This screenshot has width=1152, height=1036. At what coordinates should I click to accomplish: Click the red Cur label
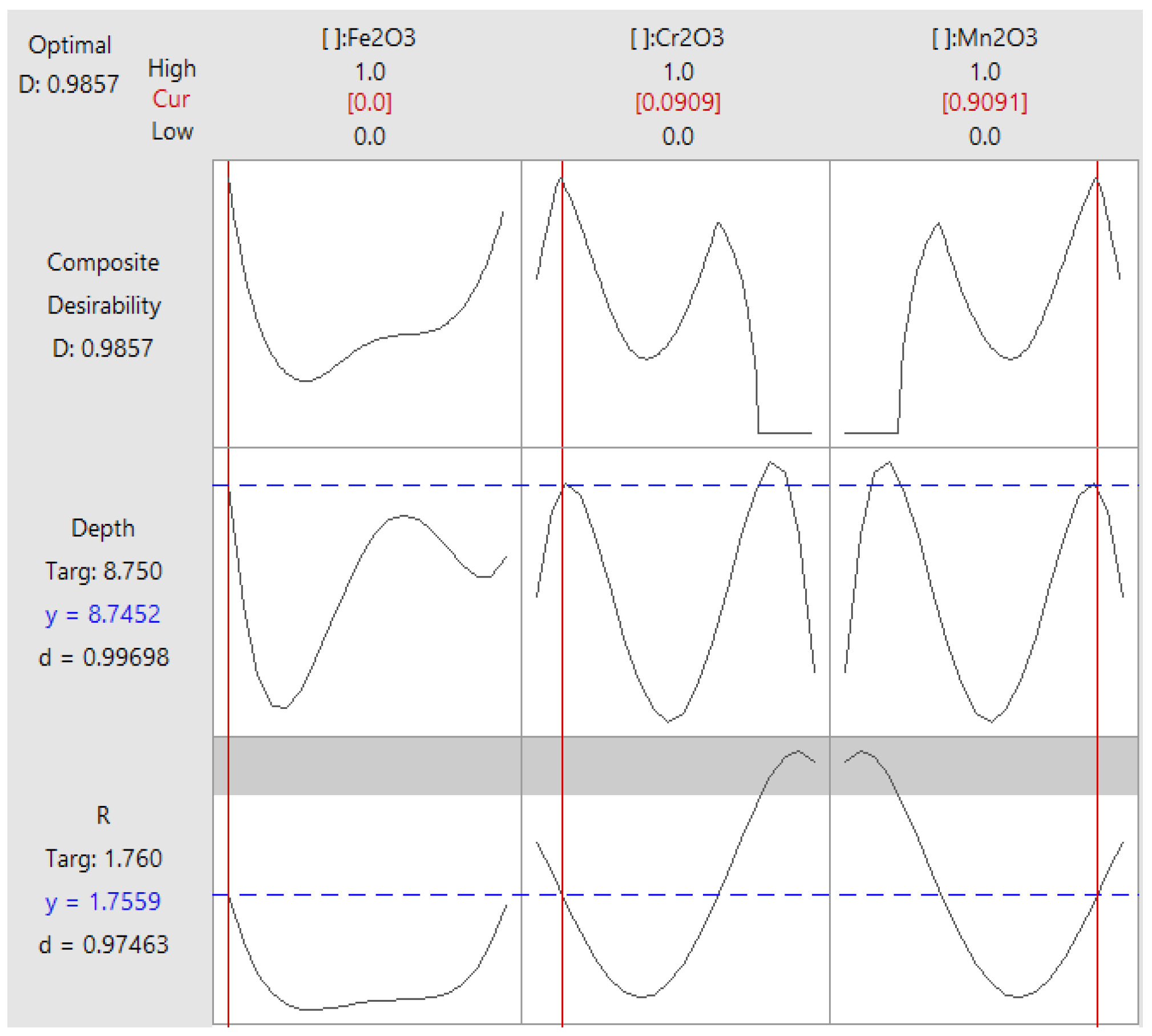coord(171,99)
